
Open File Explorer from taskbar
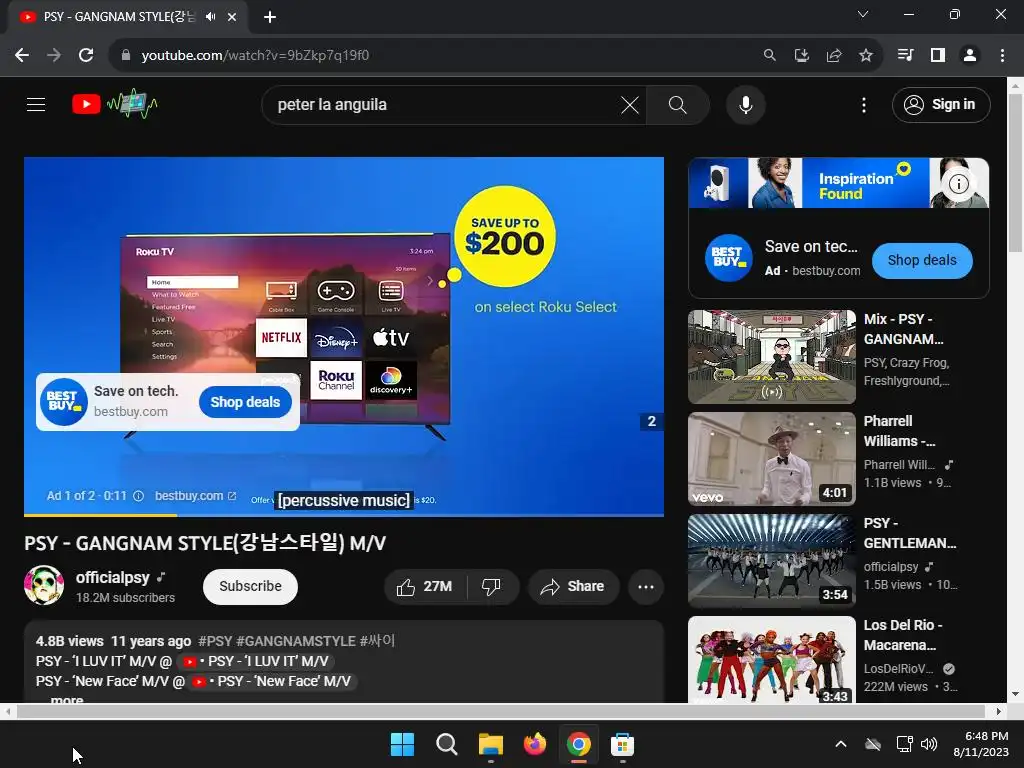click(490, 744)
